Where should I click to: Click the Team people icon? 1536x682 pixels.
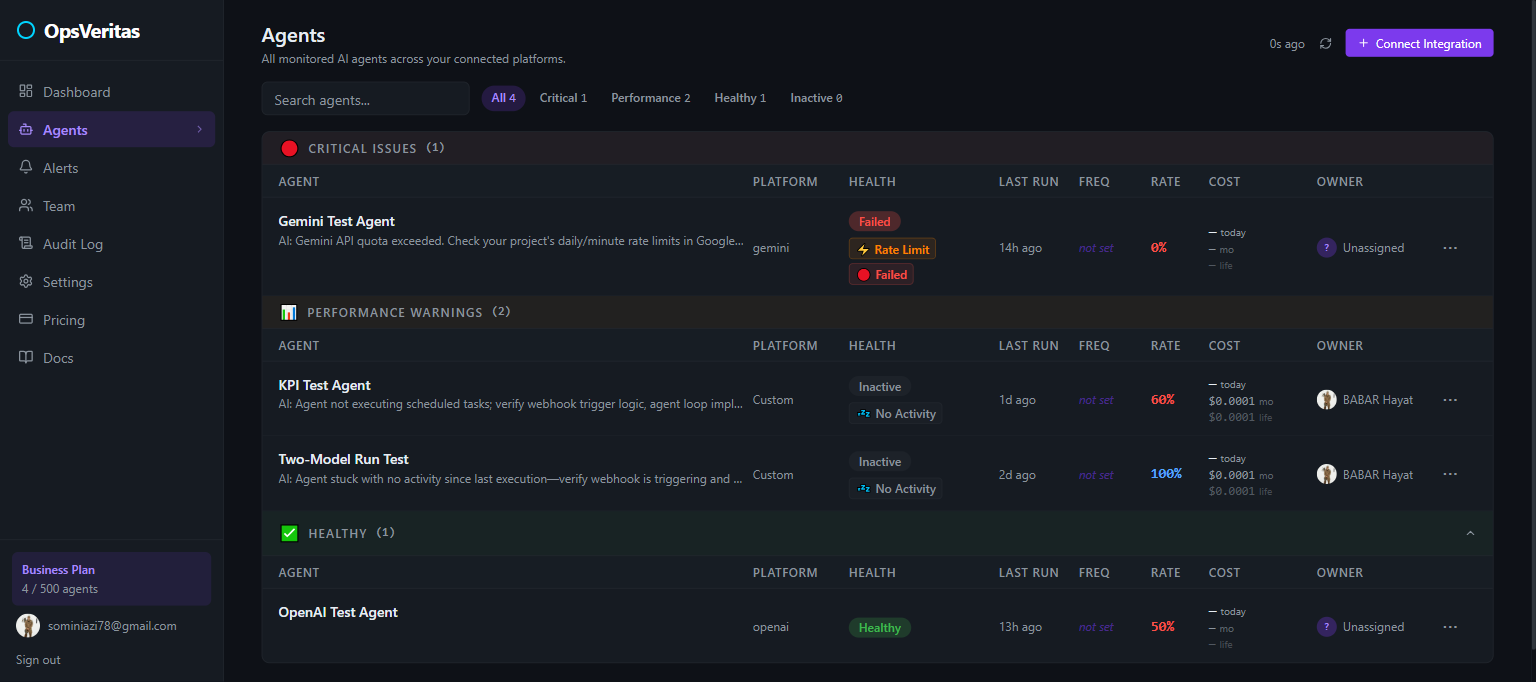[26, 206]
